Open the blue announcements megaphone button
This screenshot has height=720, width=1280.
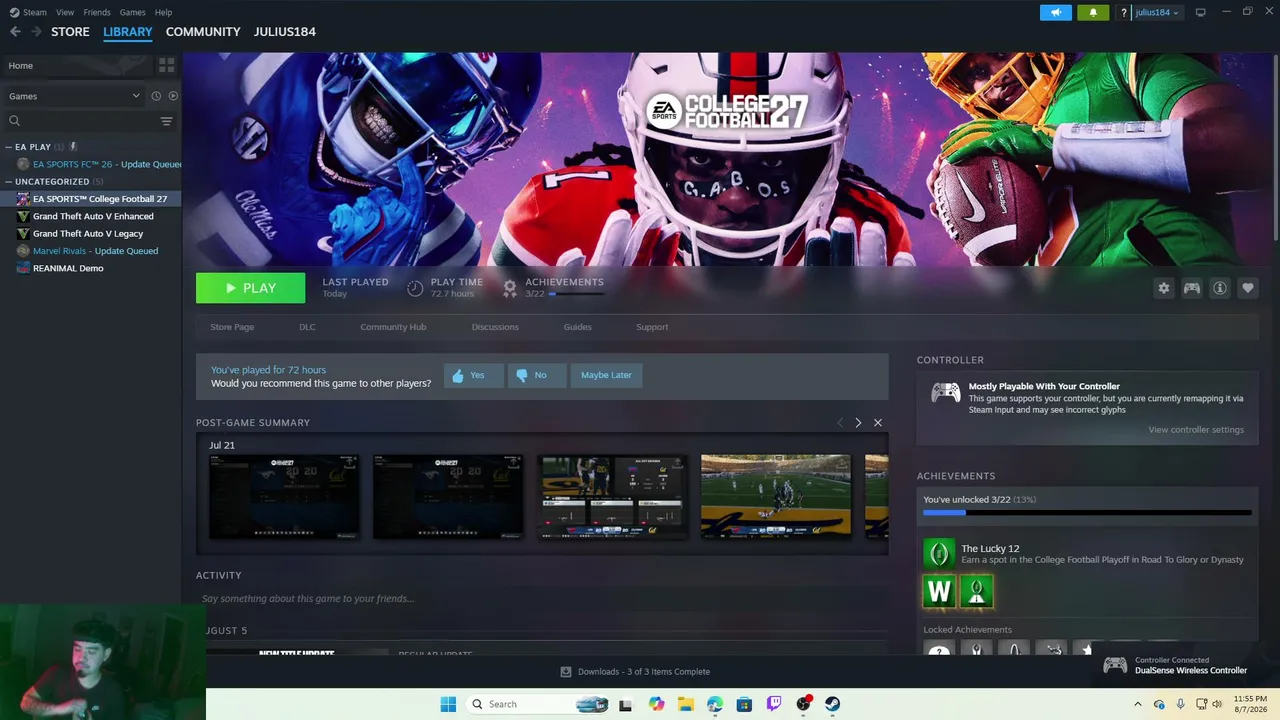click(x=1056, y=12)
